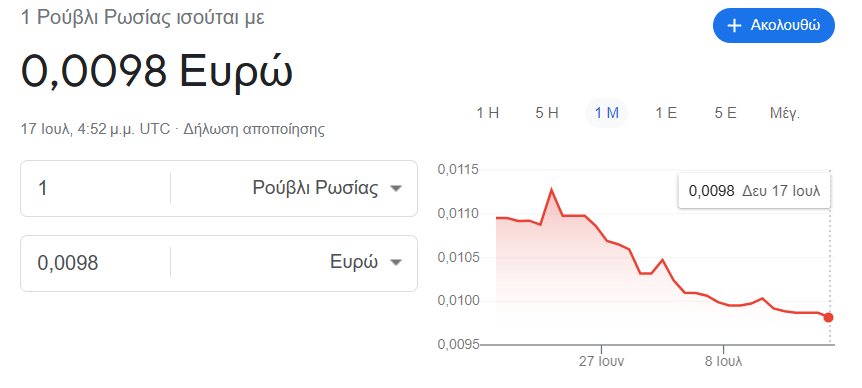Click the ruble amount field showing 1

coord(96,189)
